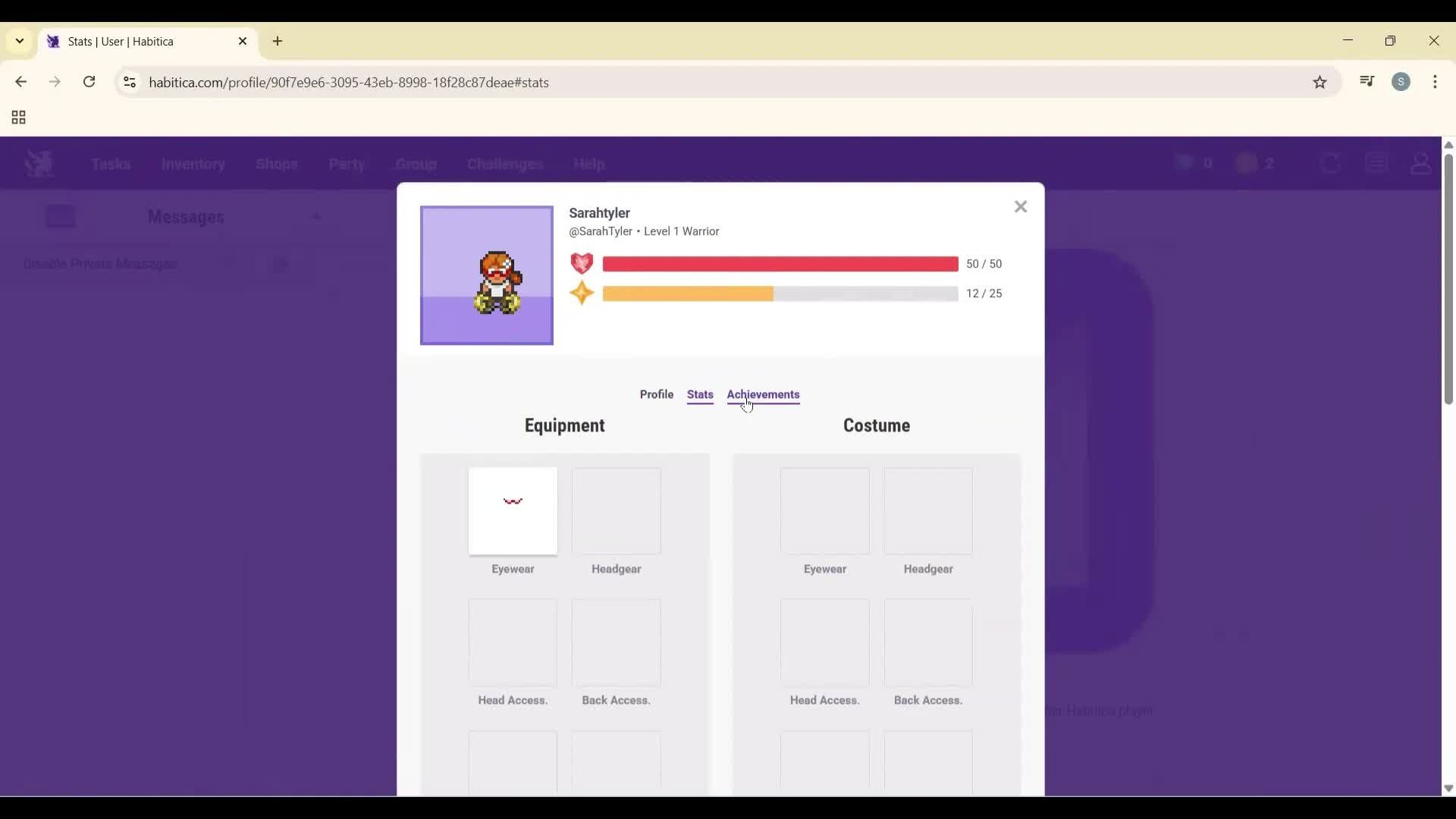Screen dimensions: 1456x819
Task: Toggle the checkbox next to Messages
Action: (x=61, y=216)
